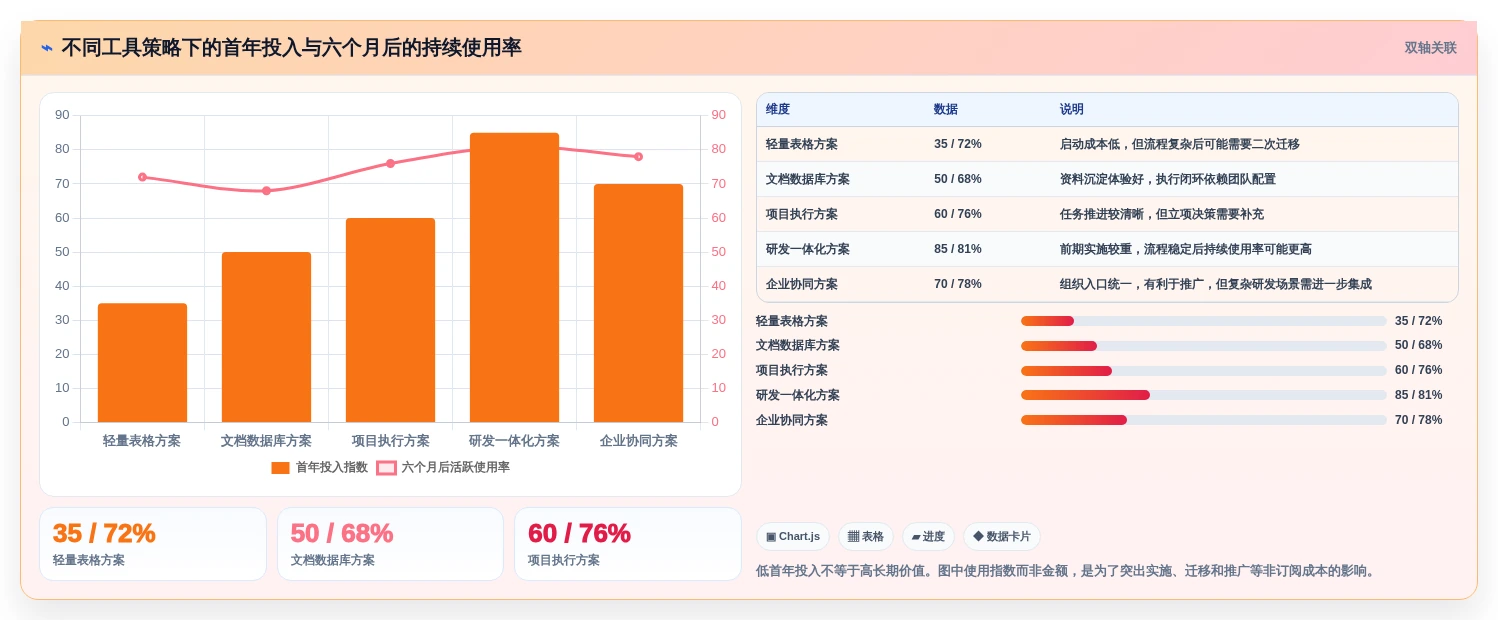The height and width of the screenshot is (620, 1498).
Task: Toggle the 六个月后活跃使用率 legend entry
Action: pyautogui.click(x=443, y=467)
